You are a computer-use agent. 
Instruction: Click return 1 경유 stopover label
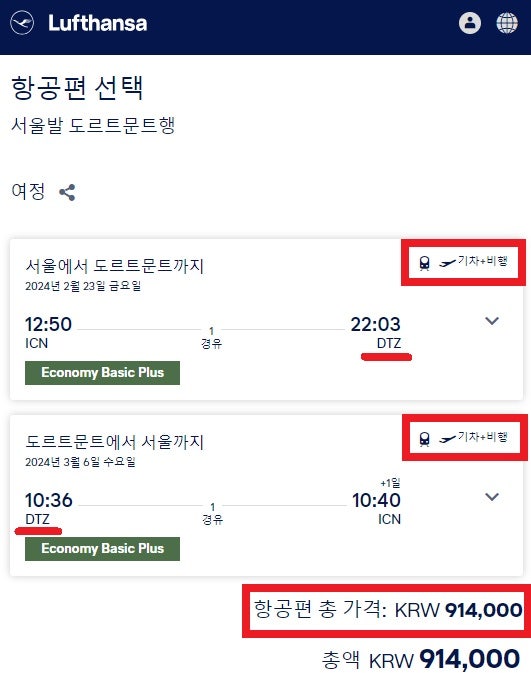point(212,514)
